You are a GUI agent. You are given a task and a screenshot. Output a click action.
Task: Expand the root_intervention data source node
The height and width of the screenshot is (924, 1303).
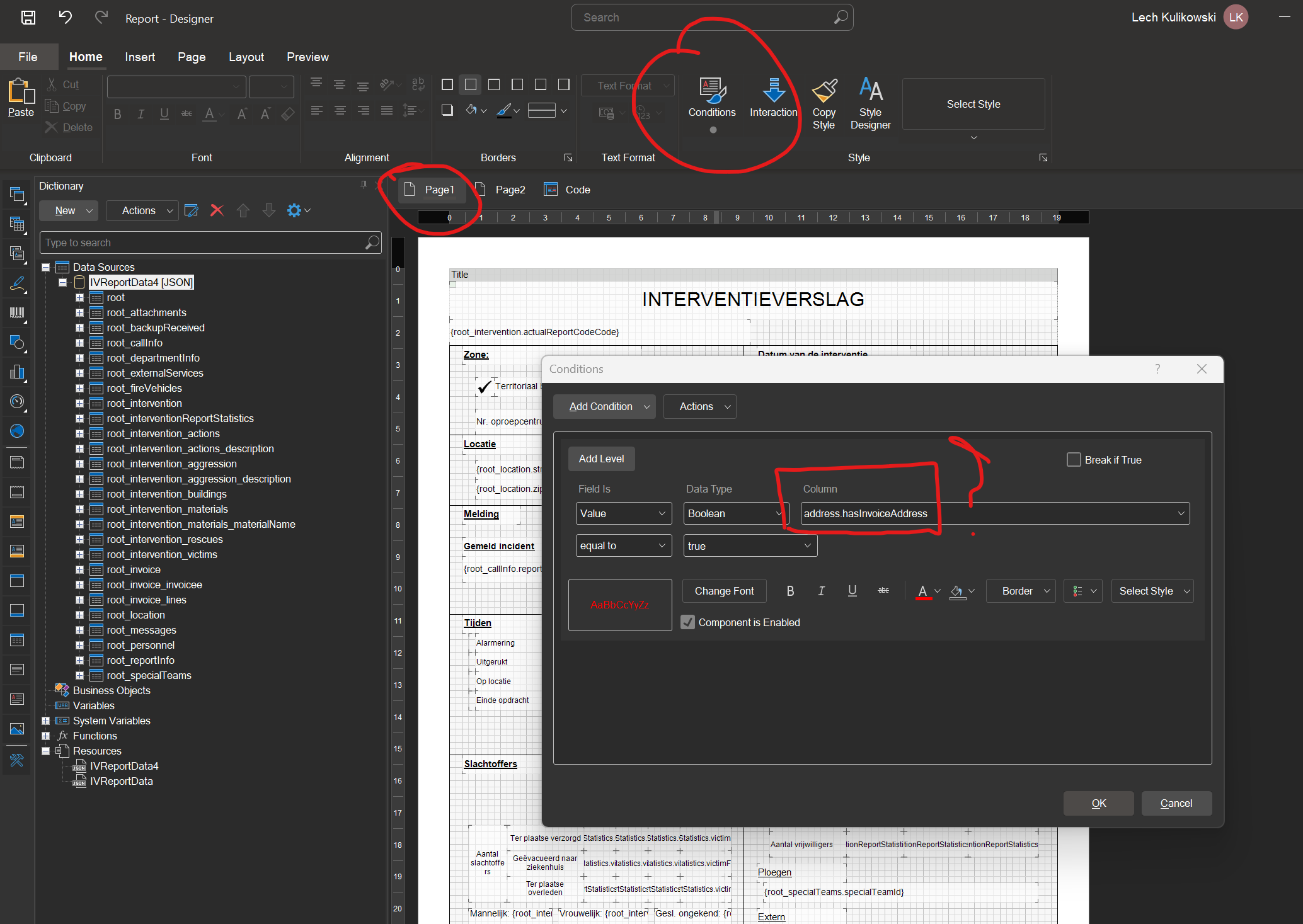click(79, 403)
